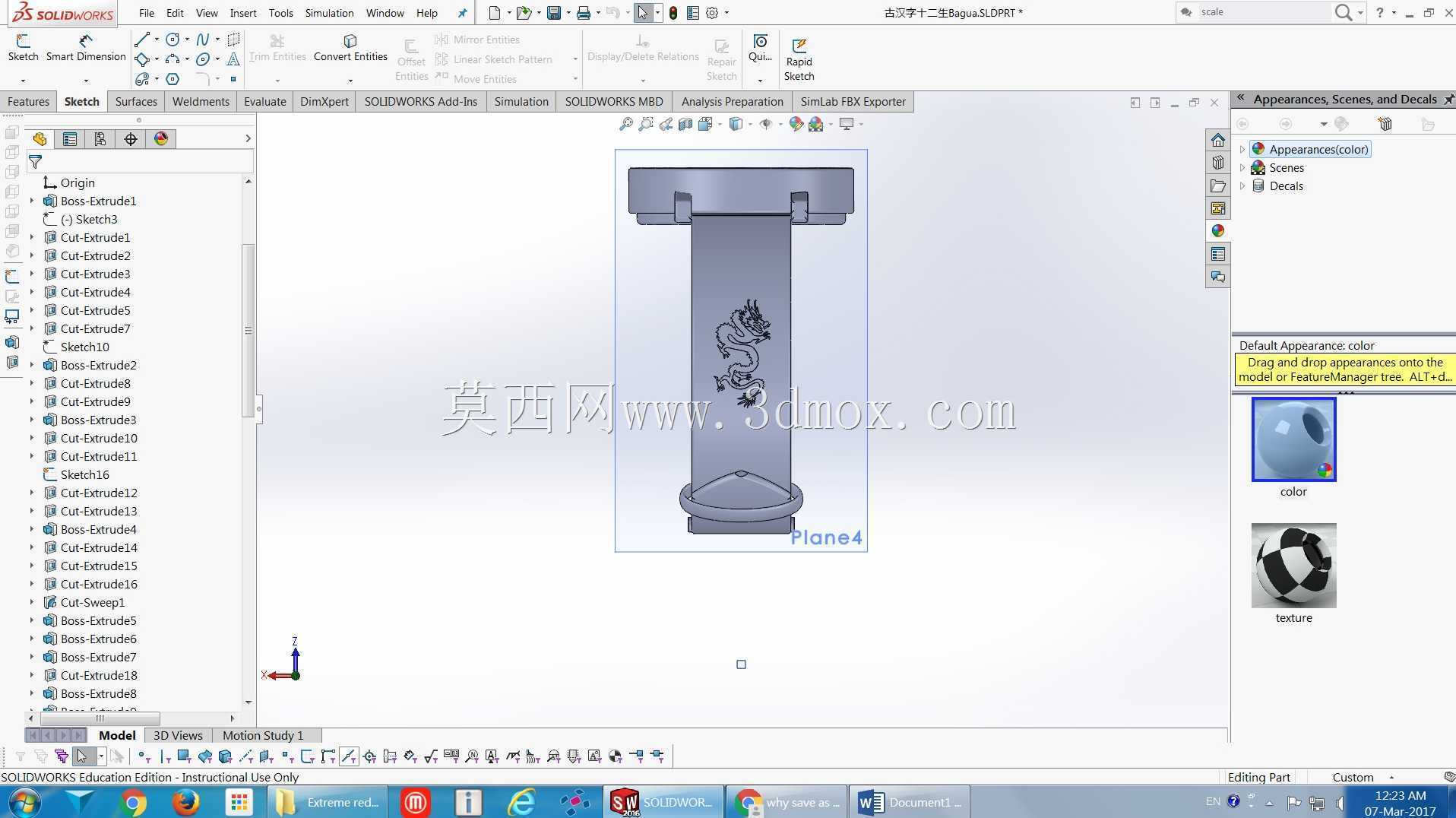Open the Convert Entities dropdown arrow
This screenshot has width=1456, height=818.
click(x=350, y=80)
